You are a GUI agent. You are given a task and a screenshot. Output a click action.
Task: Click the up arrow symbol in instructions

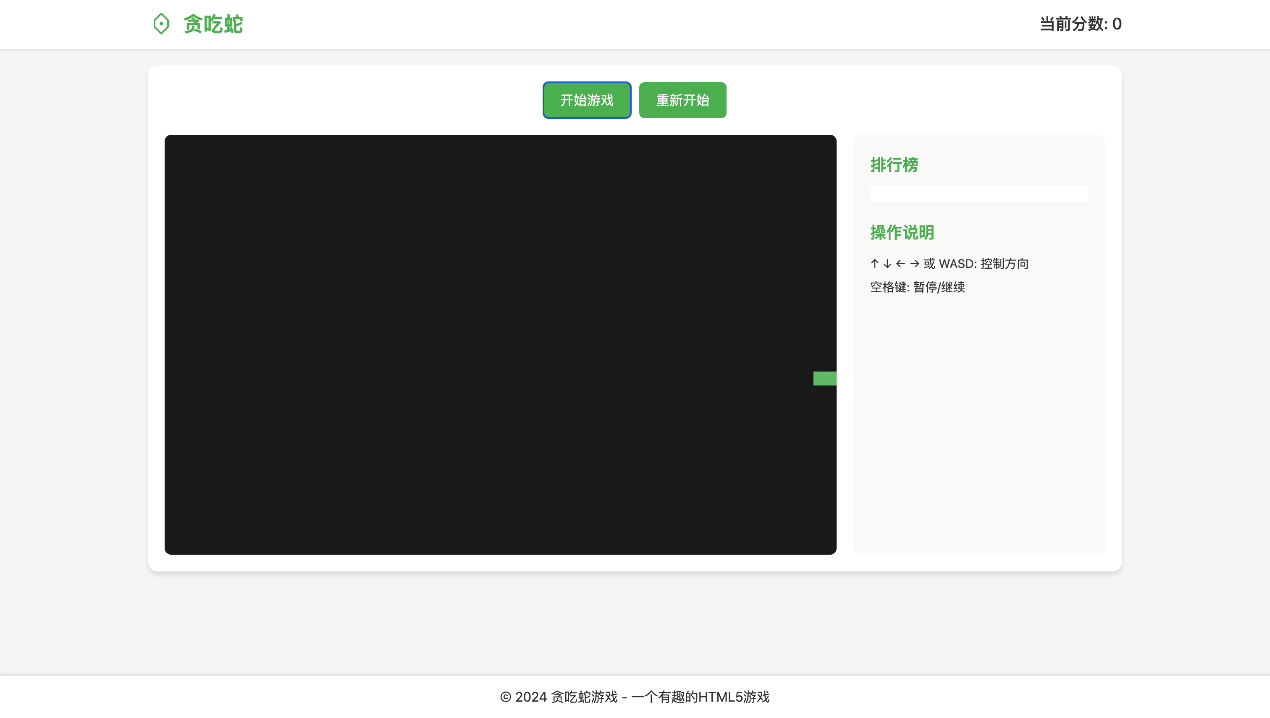(875, 264)
